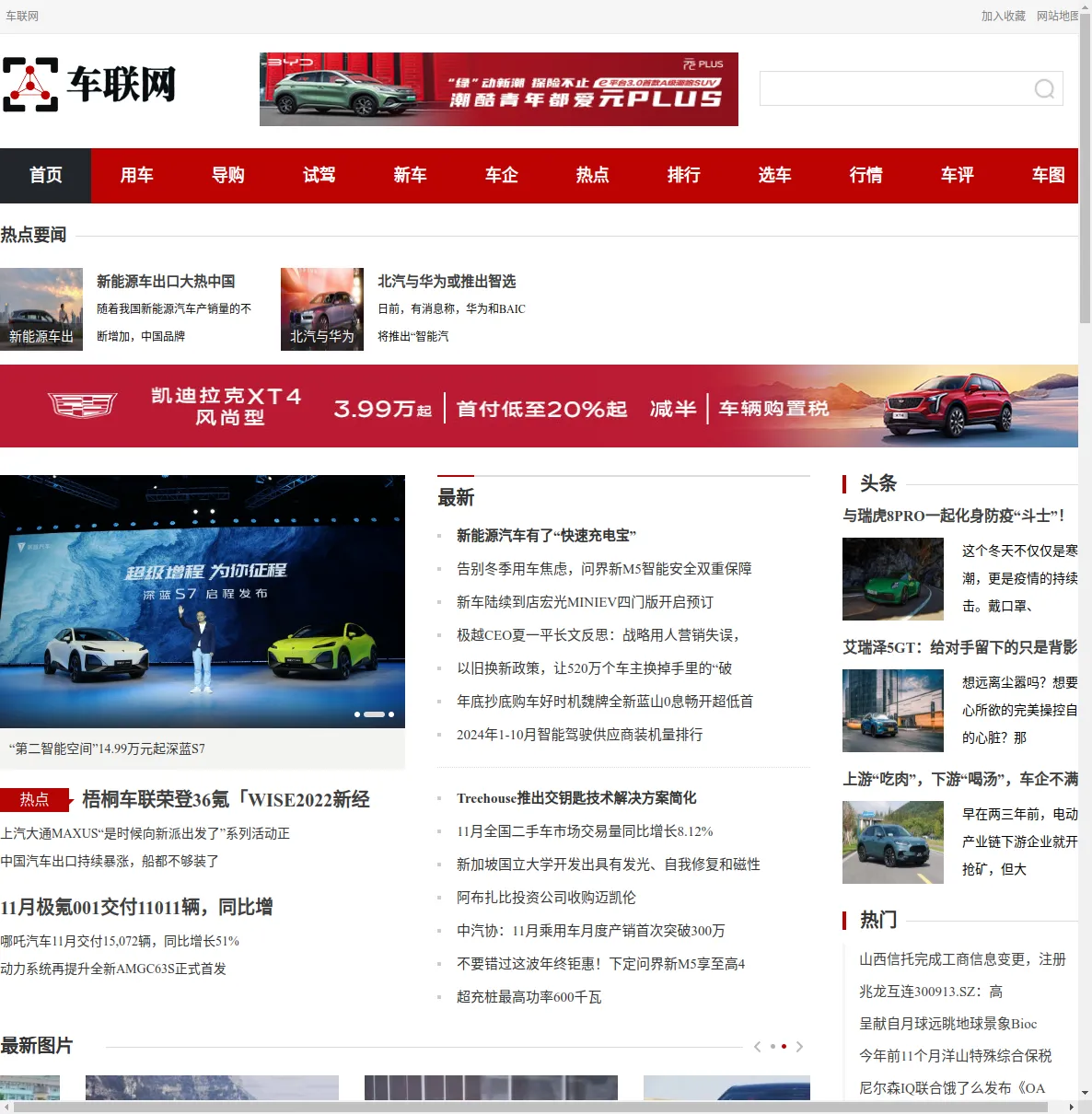The width and height of the screenshot is (1092, 1114).
Task: Click the 车联网 text link at top left
Action: pos(22,16)
